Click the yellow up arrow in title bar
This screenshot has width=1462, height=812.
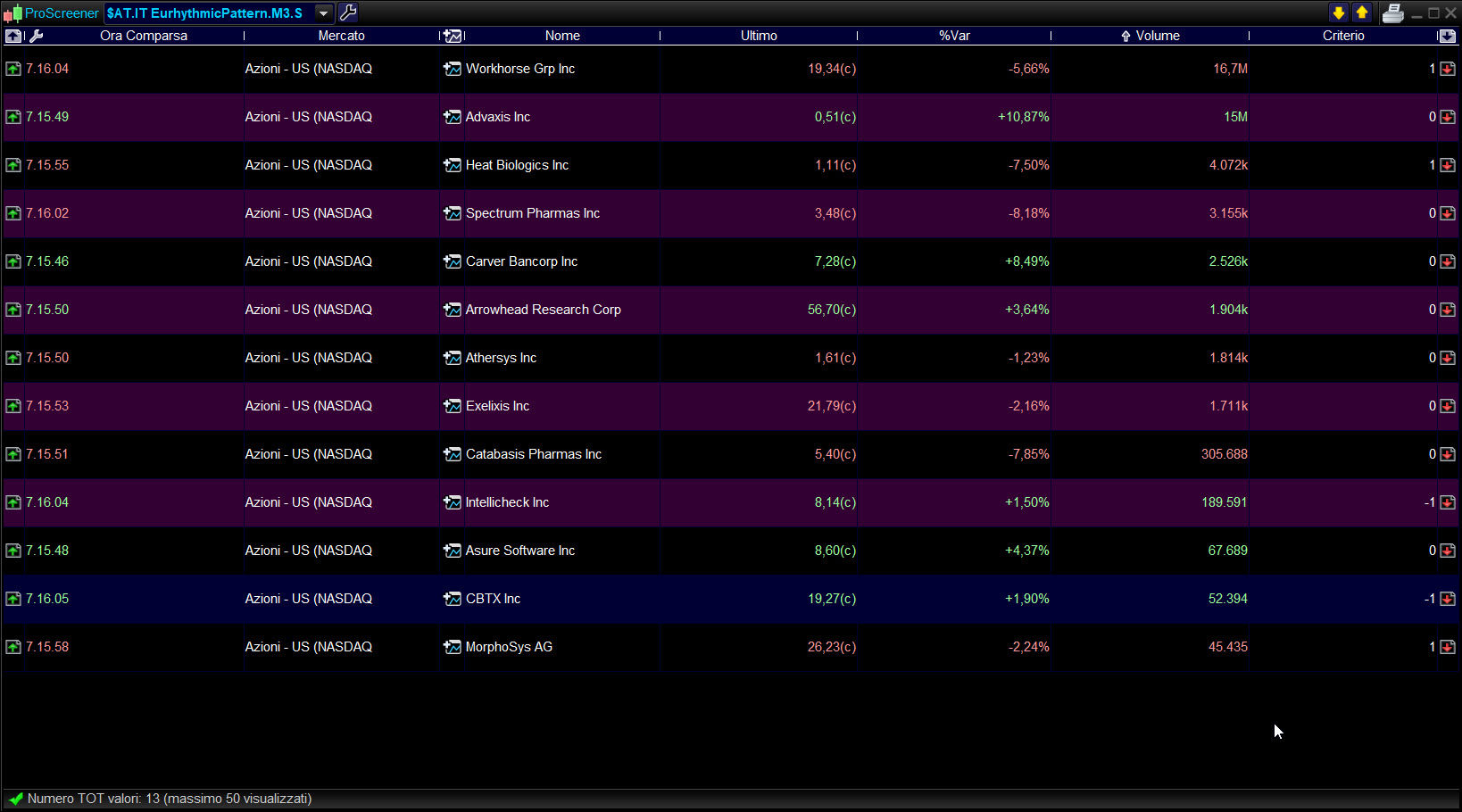1362,12
